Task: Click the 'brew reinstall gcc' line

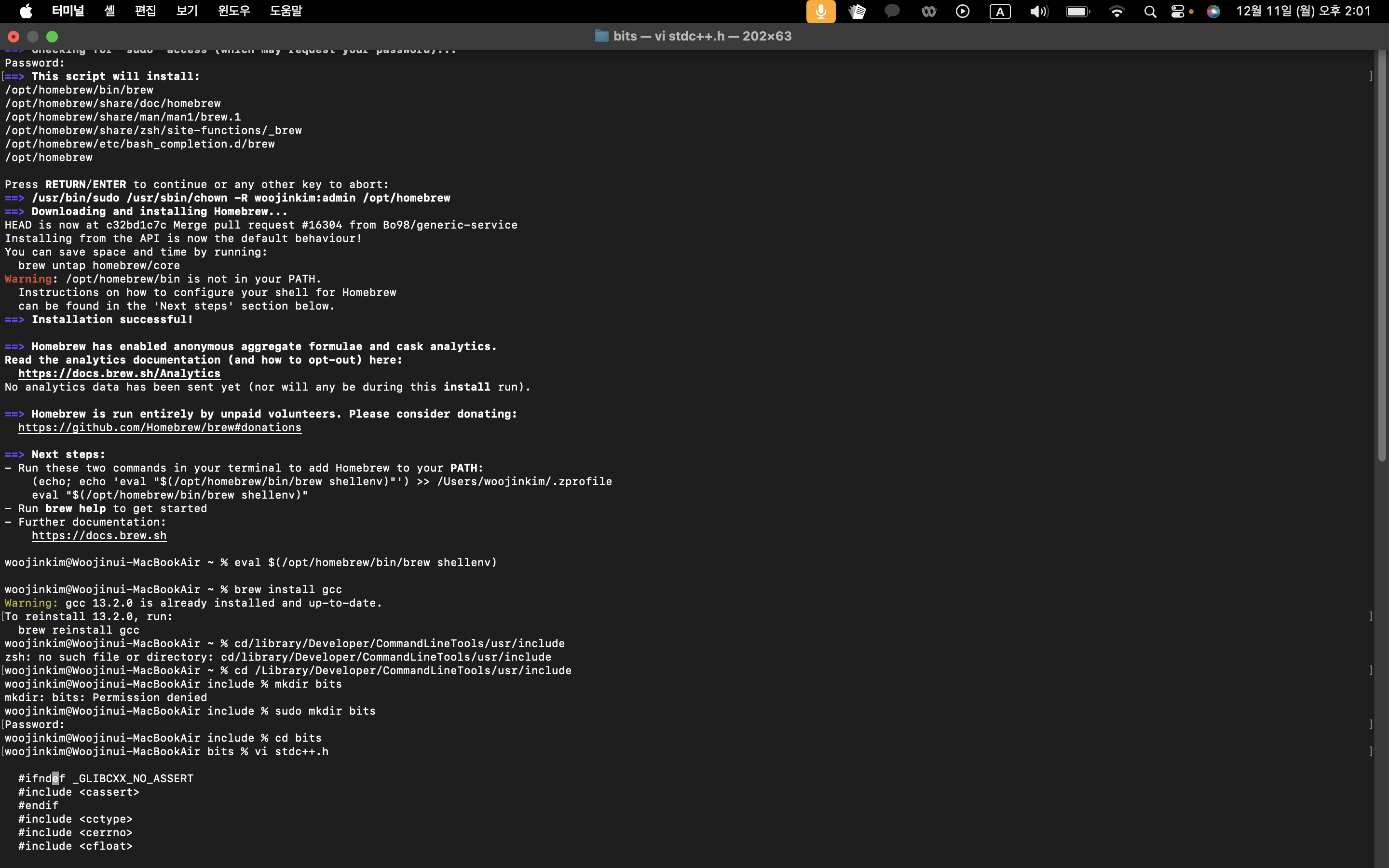Action: 79,630
